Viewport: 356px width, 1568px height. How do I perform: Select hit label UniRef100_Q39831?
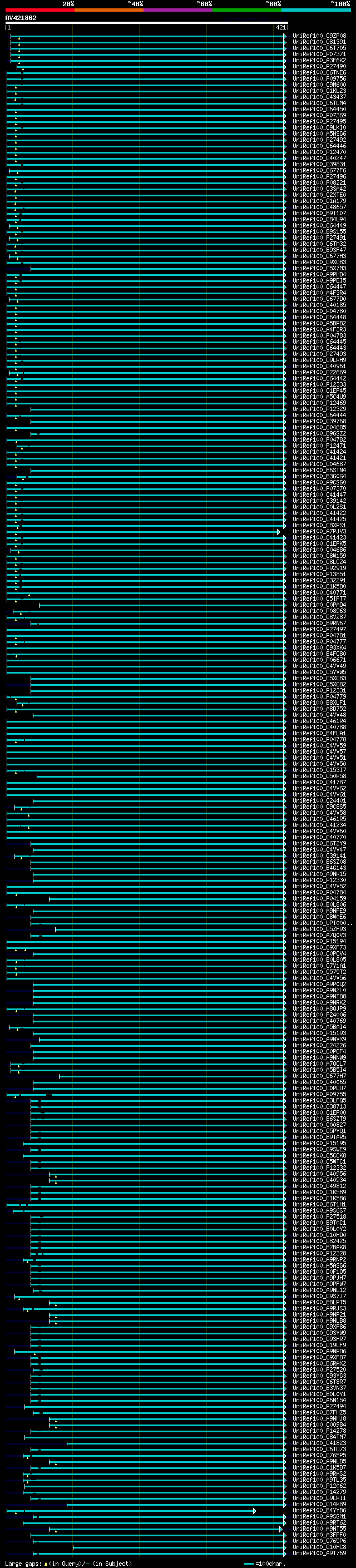click(x=319, y=164)
